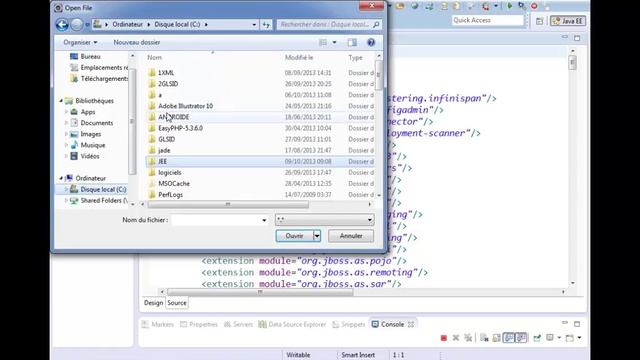
Task: Toggle the preview pane icon in dialog toolbar
Action: 352,42
